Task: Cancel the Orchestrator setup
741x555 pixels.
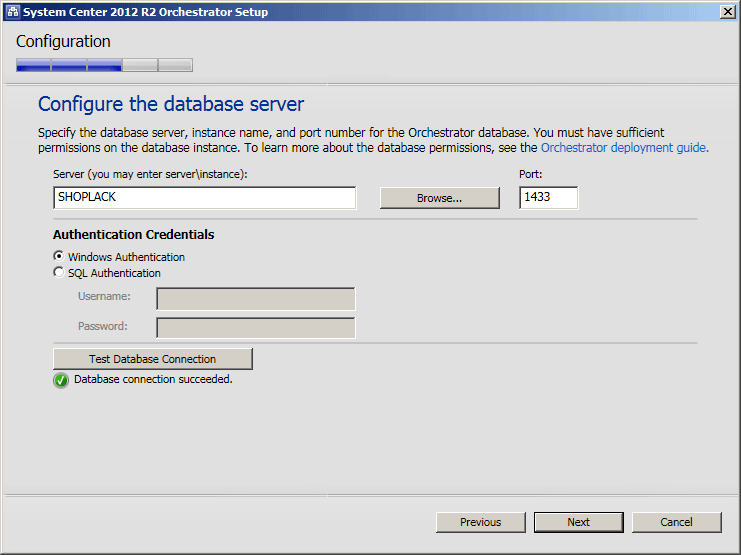Action: click(x=676, y=522)
